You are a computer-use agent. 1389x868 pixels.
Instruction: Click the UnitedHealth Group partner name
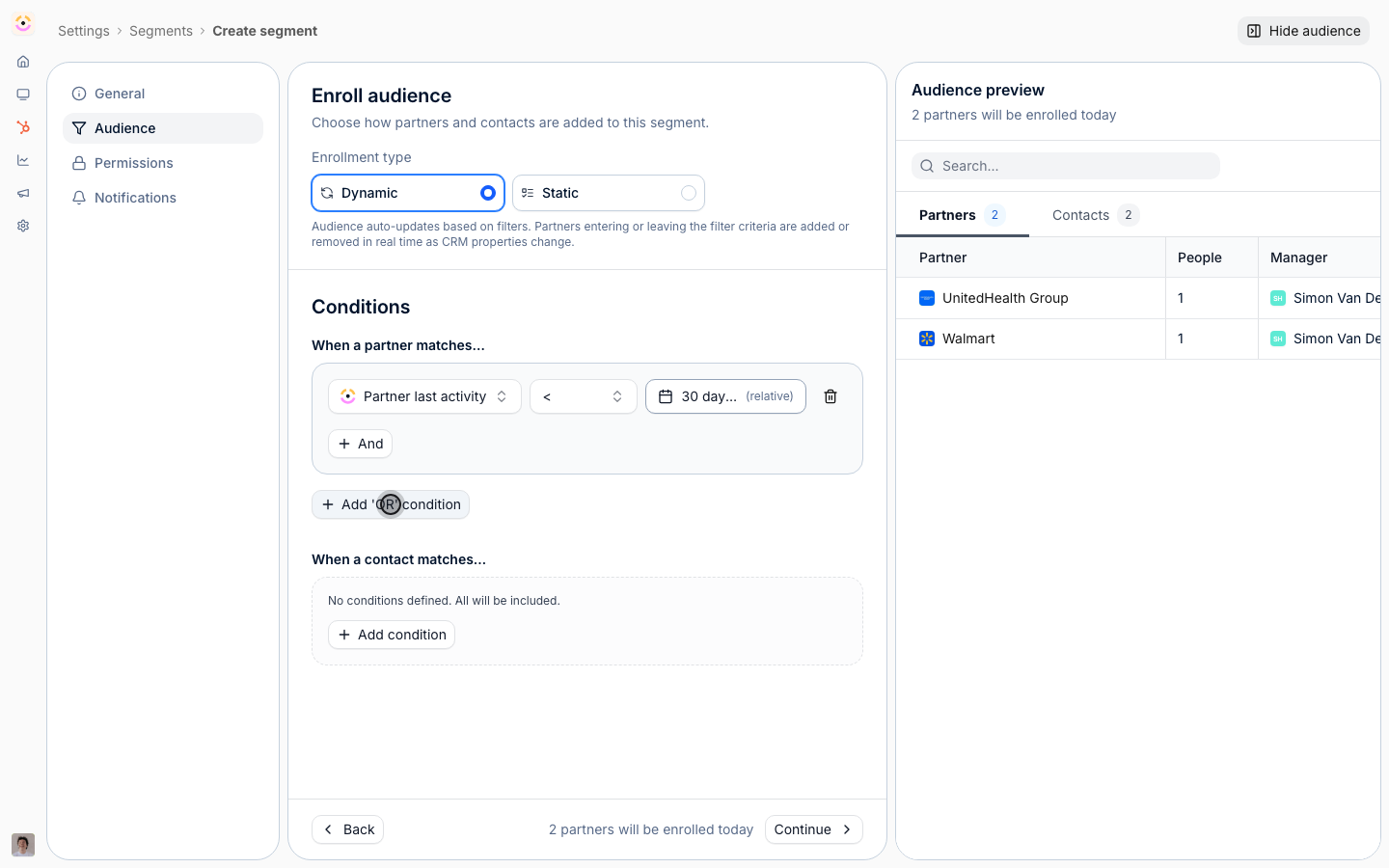(1005, 298)
